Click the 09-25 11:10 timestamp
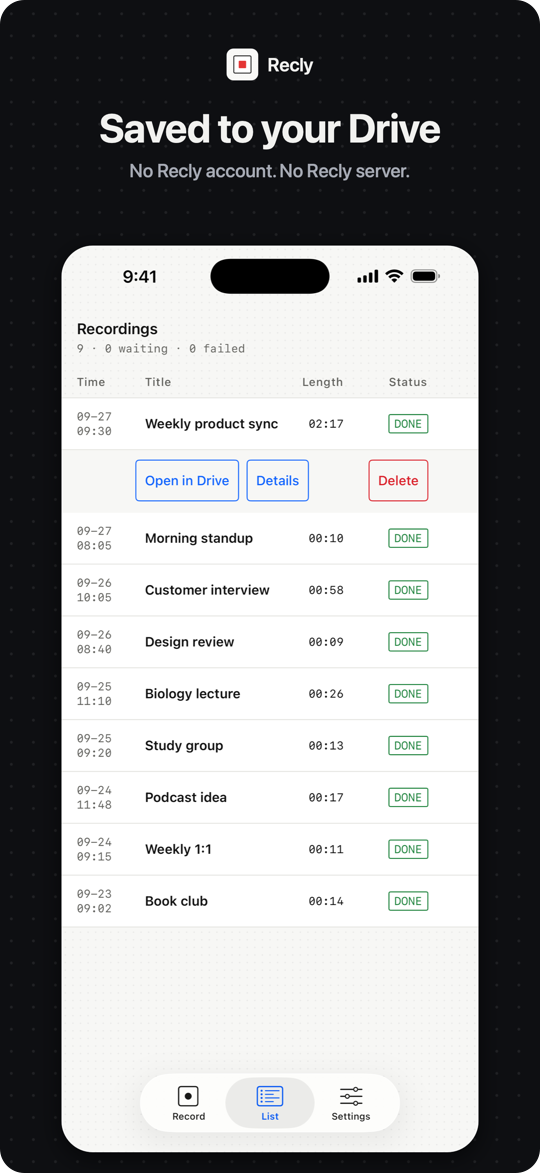 coord(94,693)
